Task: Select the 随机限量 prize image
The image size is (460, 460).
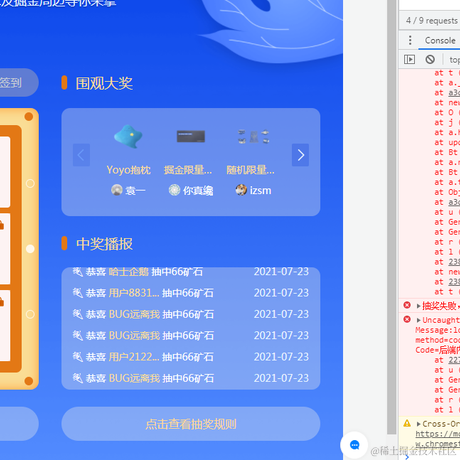Action: coord(253,137)
